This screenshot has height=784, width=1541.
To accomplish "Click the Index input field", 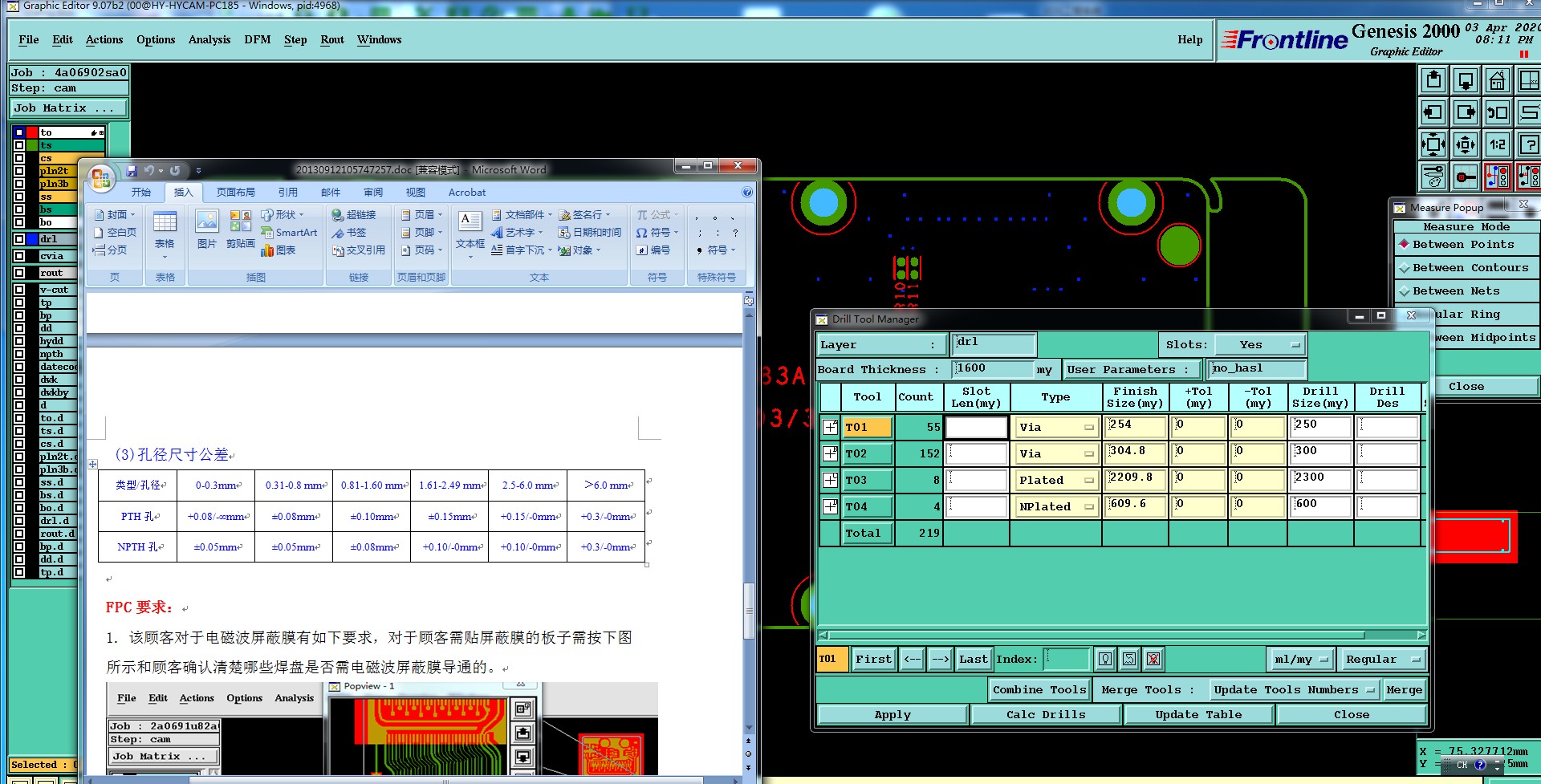I will [x=1066, y=660].
